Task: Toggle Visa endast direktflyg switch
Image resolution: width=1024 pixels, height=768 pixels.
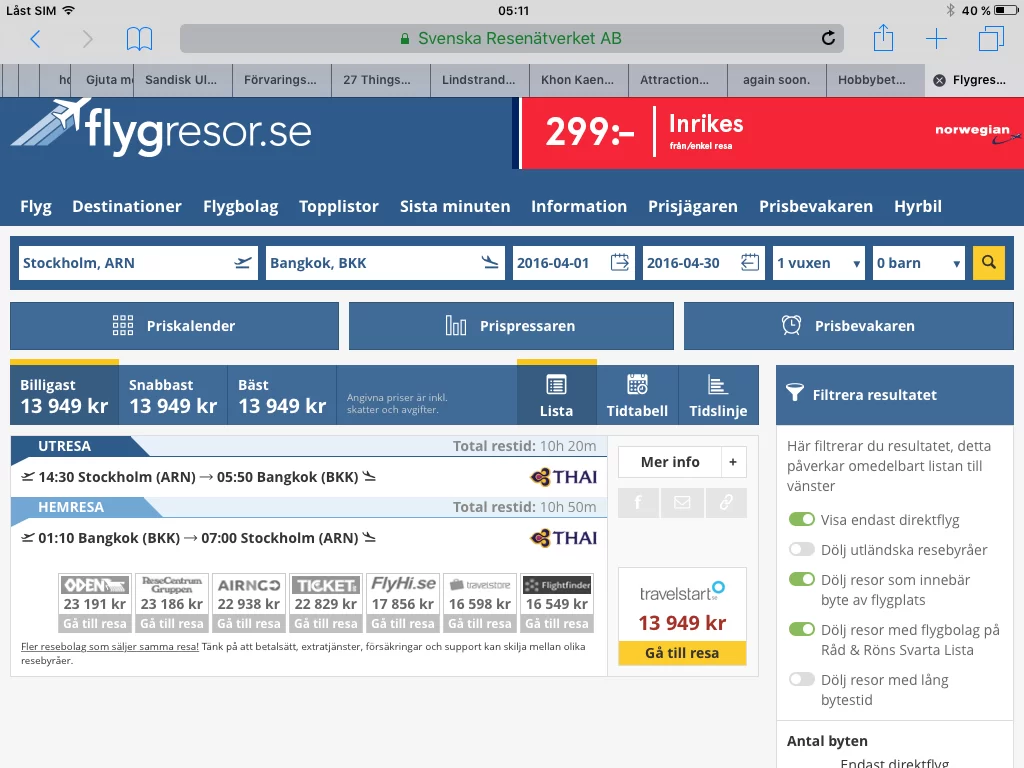Action: [802, 520]
